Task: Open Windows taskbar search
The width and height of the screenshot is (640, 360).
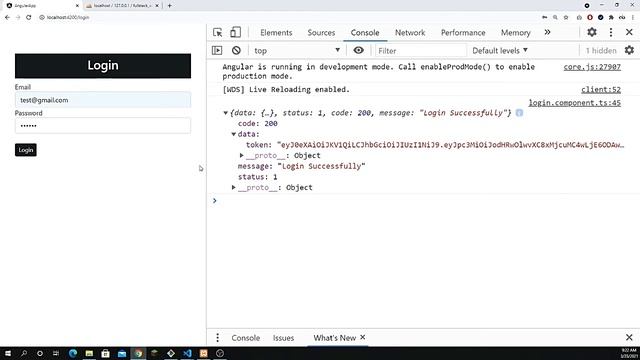Action: (x=24, y=353)
